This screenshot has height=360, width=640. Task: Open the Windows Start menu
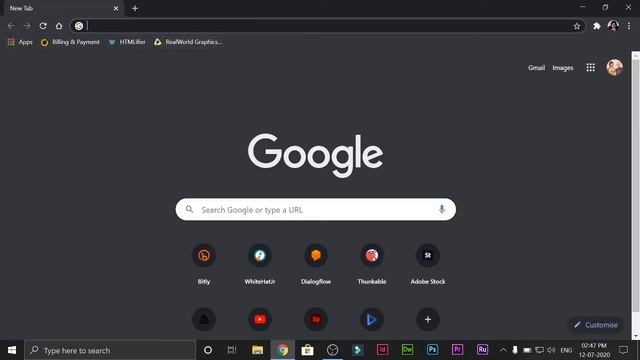pos(12,350)
